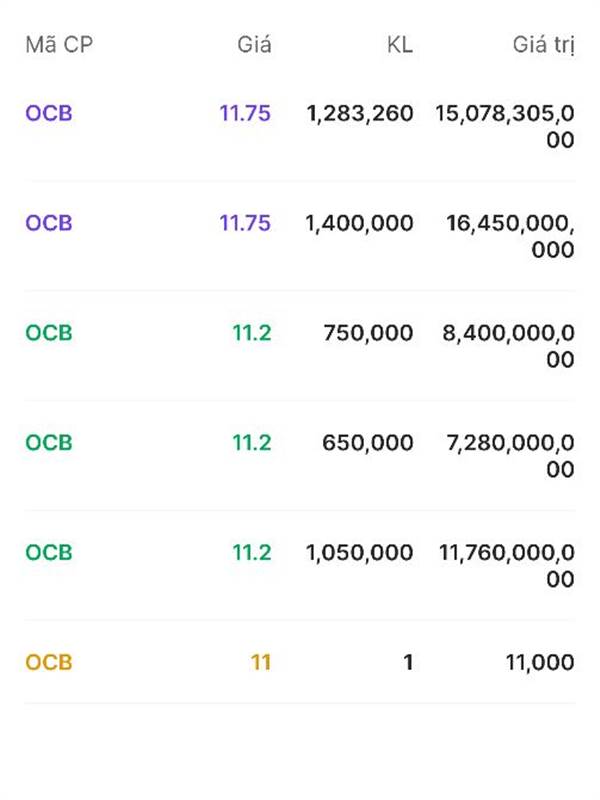Image resolution: width=600 pixels, height=800 pixels.
Task: Click the value 7,280,000,000
Action: click(x=508, y=456)
